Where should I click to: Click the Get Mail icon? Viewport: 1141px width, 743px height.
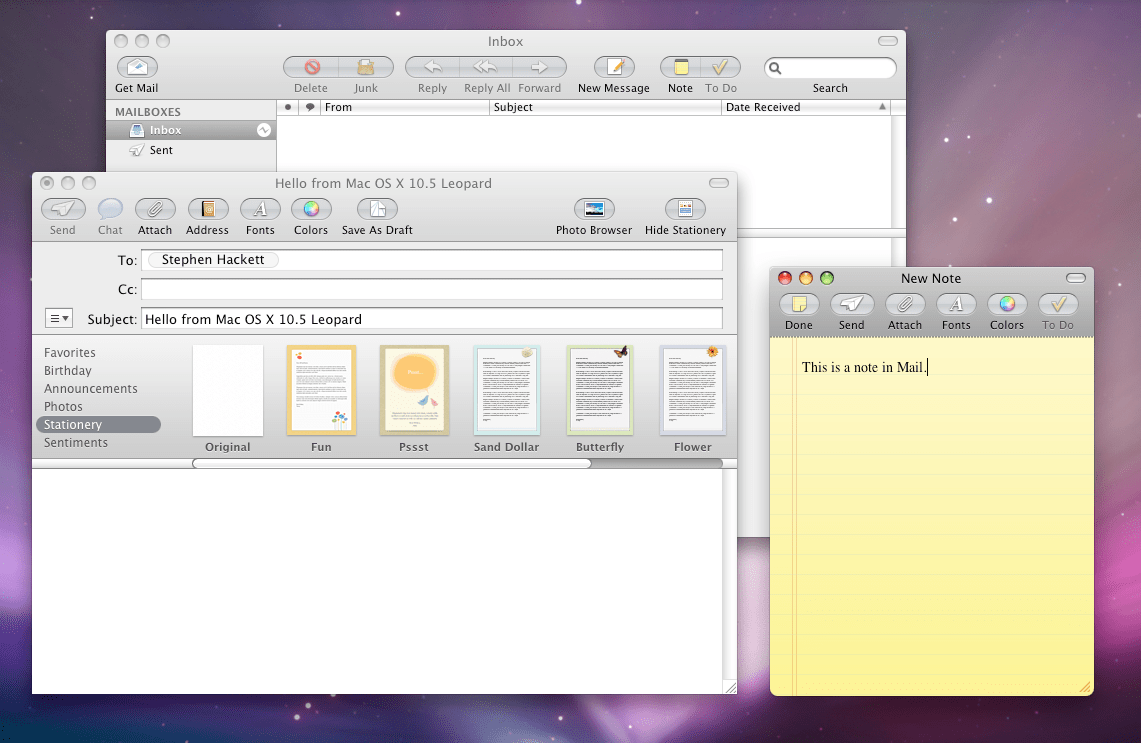click(x=137, y=68)
